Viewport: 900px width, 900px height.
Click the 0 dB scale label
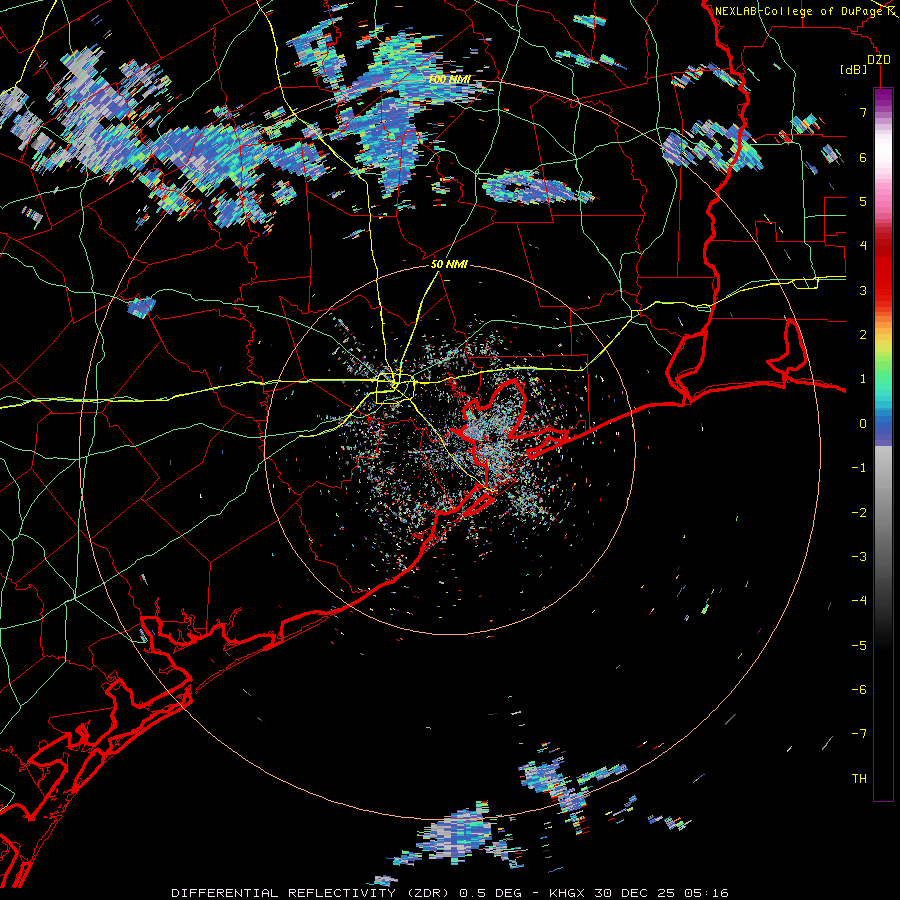tap(863, 424)
